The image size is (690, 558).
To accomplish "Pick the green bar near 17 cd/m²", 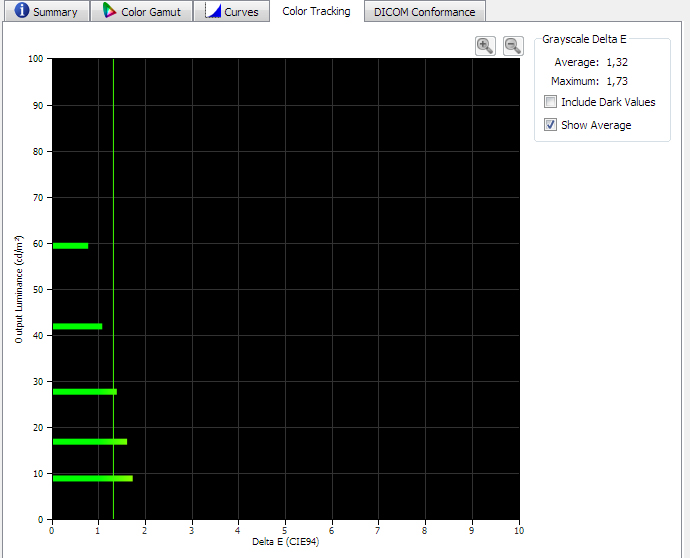I will 89,441.
